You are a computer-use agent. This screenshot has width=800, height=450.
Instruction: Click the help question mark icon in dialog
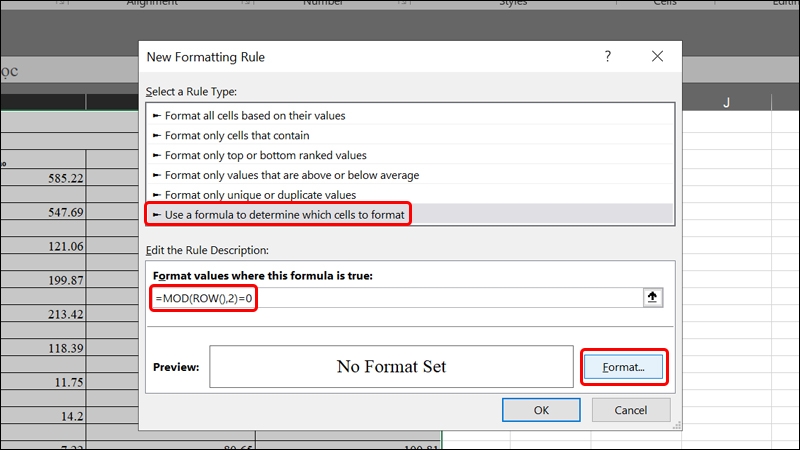pyautogui.click(x=607, y=56)
